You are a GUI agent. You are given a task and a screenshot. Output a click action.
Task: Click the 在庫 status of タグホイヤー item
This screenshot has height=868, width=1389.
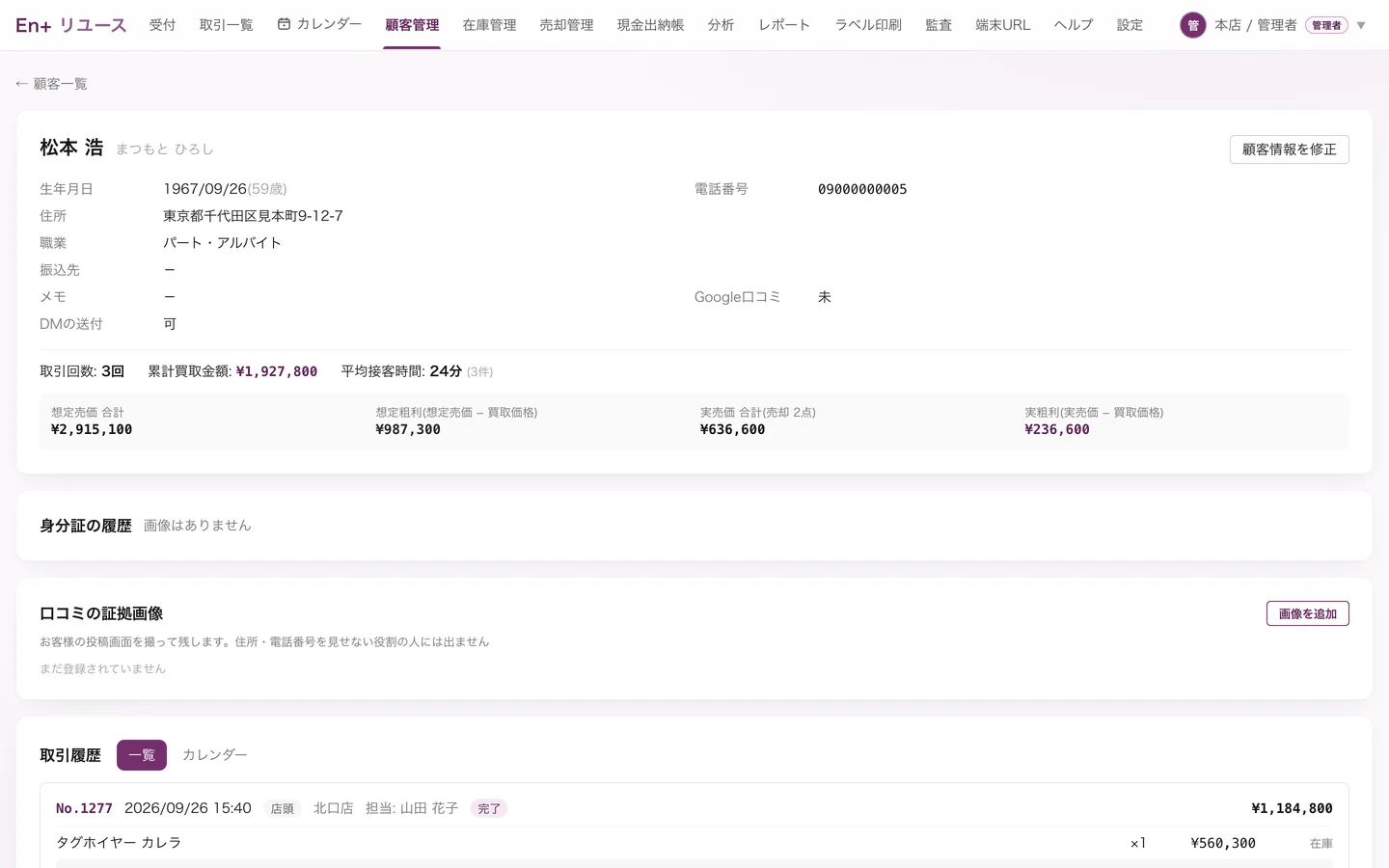click(x=1321, y=844)
